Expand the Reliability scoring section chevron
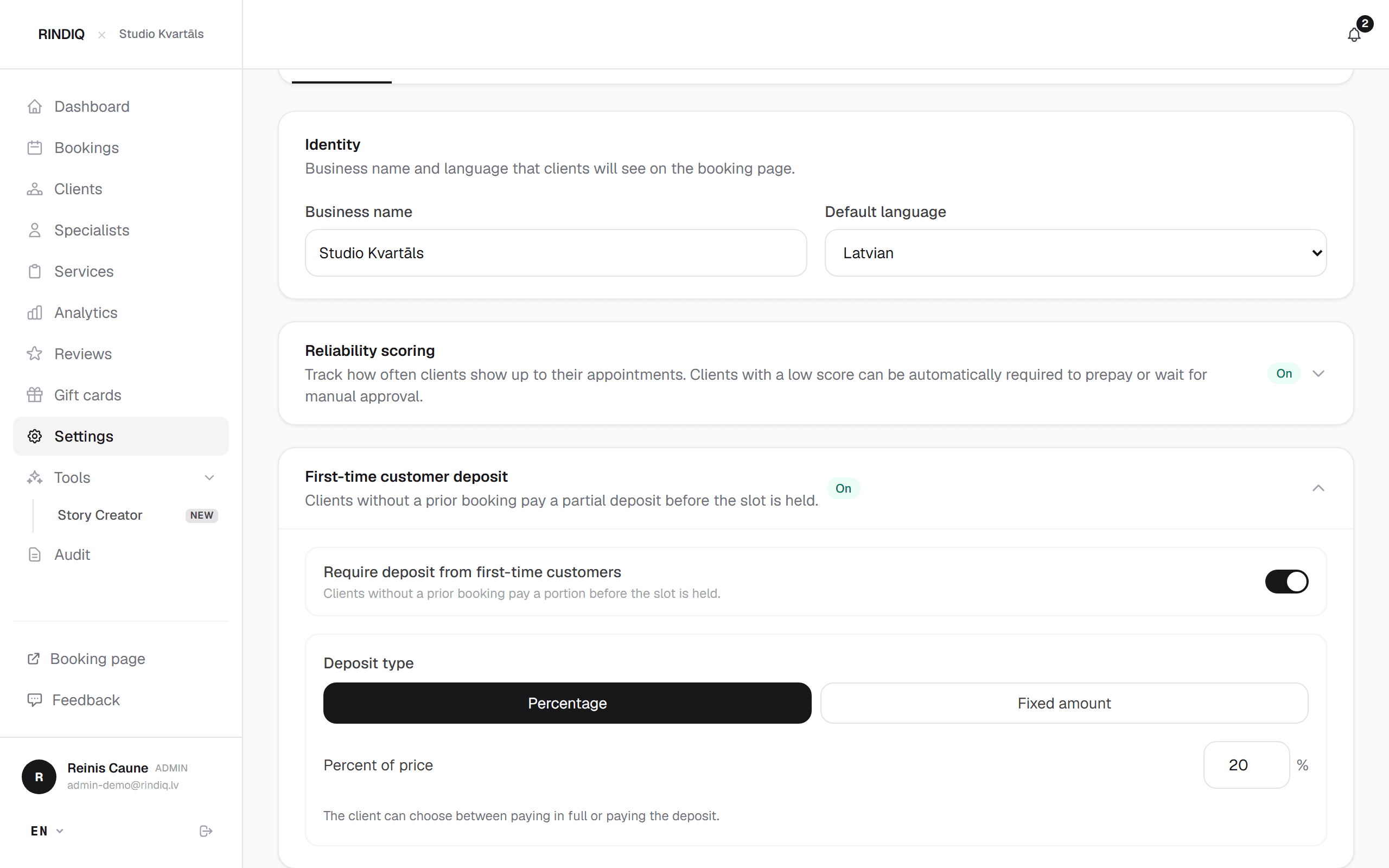Viewport: 1389px width, 868px height. pos(1318,374)
